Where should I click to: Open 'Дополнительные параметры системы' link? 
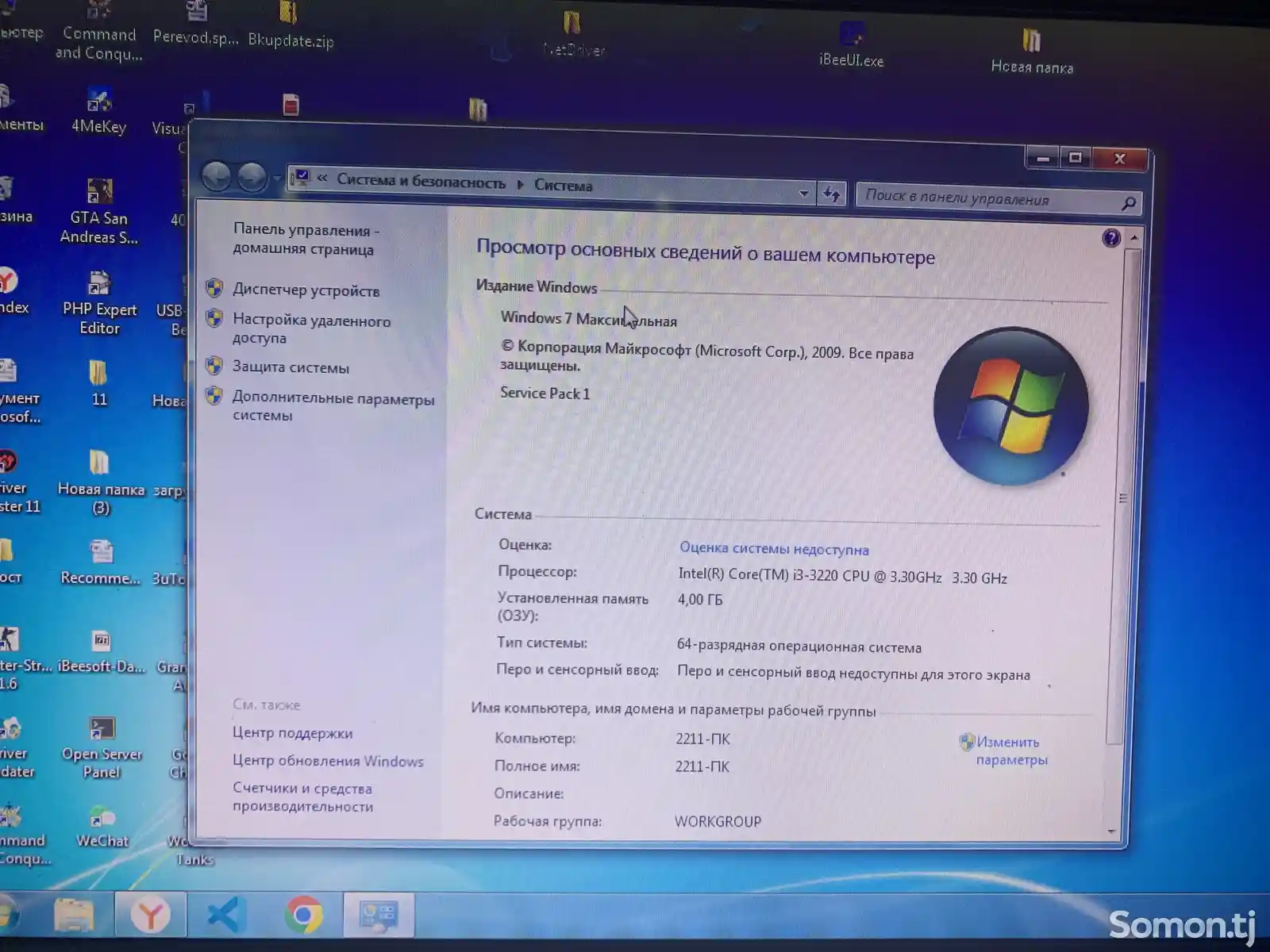[333, 406]
